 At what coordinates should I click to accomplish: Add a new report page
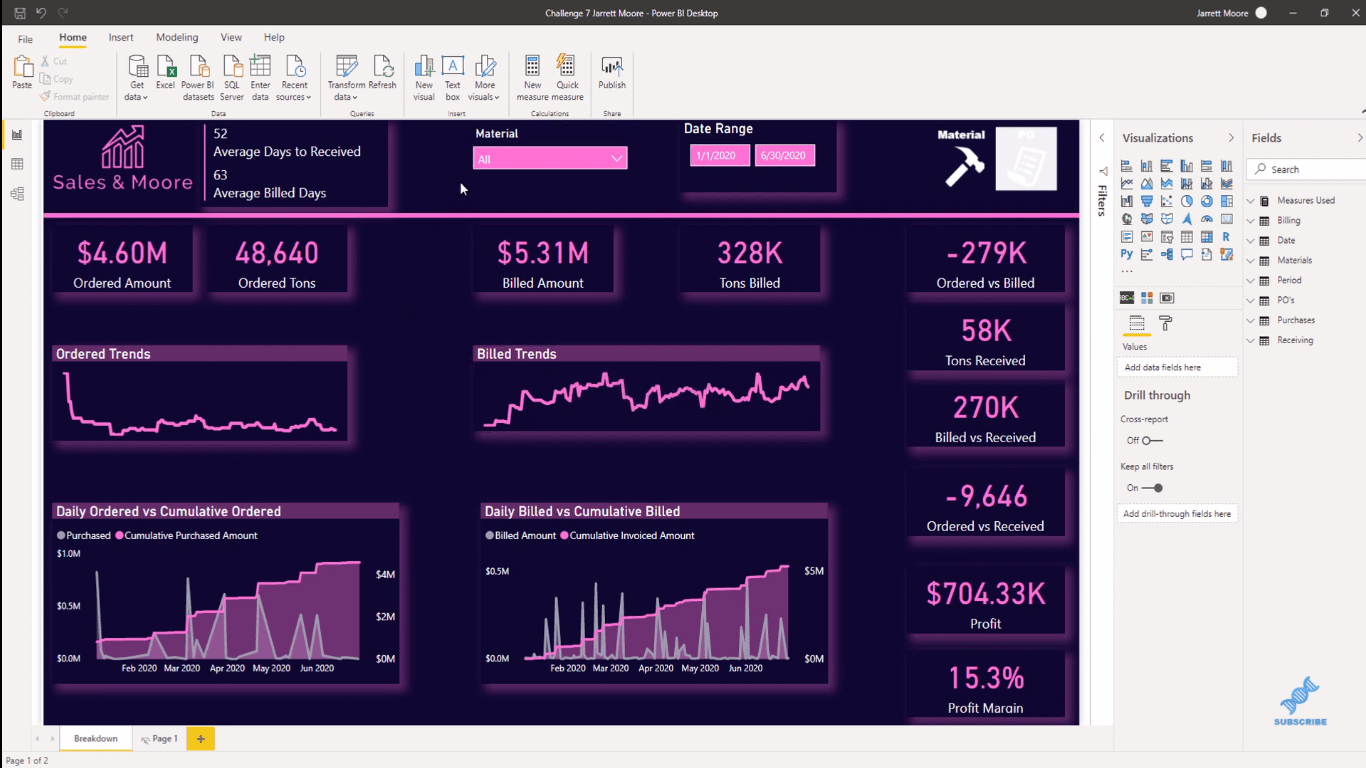(x=200, y=739)
